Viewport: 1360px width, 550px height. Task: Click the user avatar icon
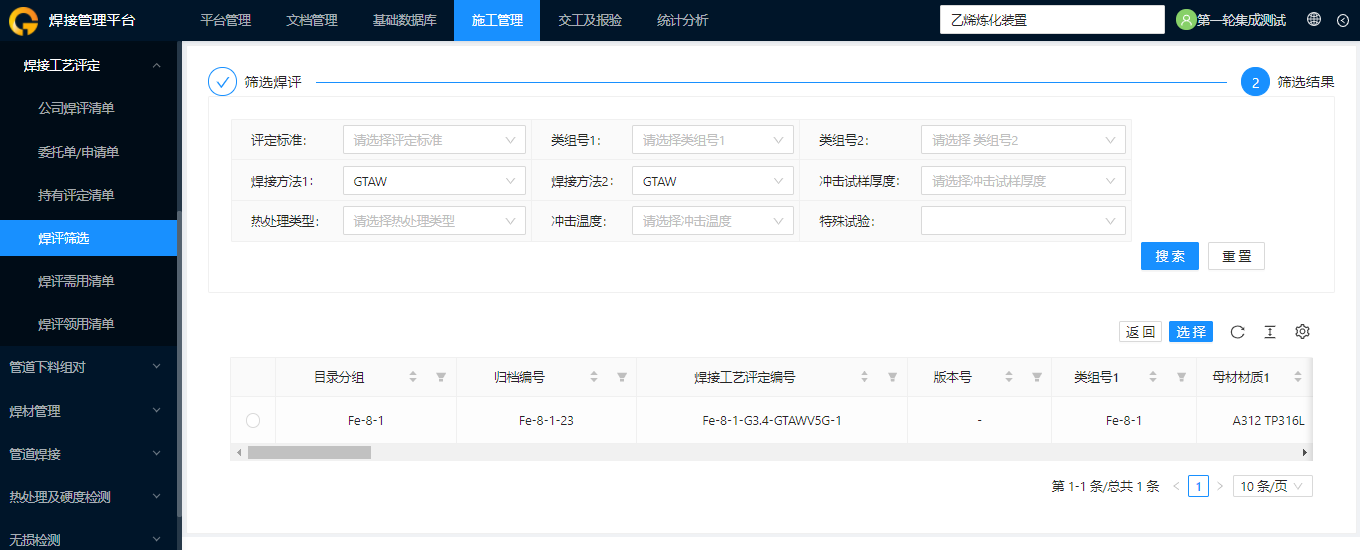coord(1186,20)
